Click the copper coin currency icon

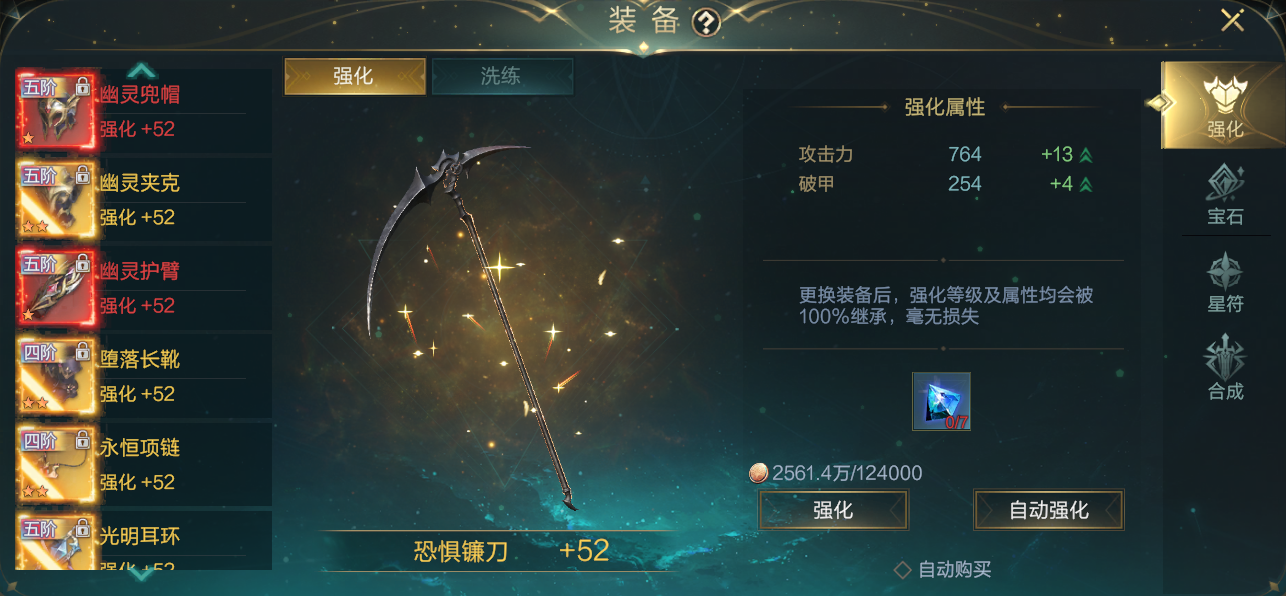[759, 473]
